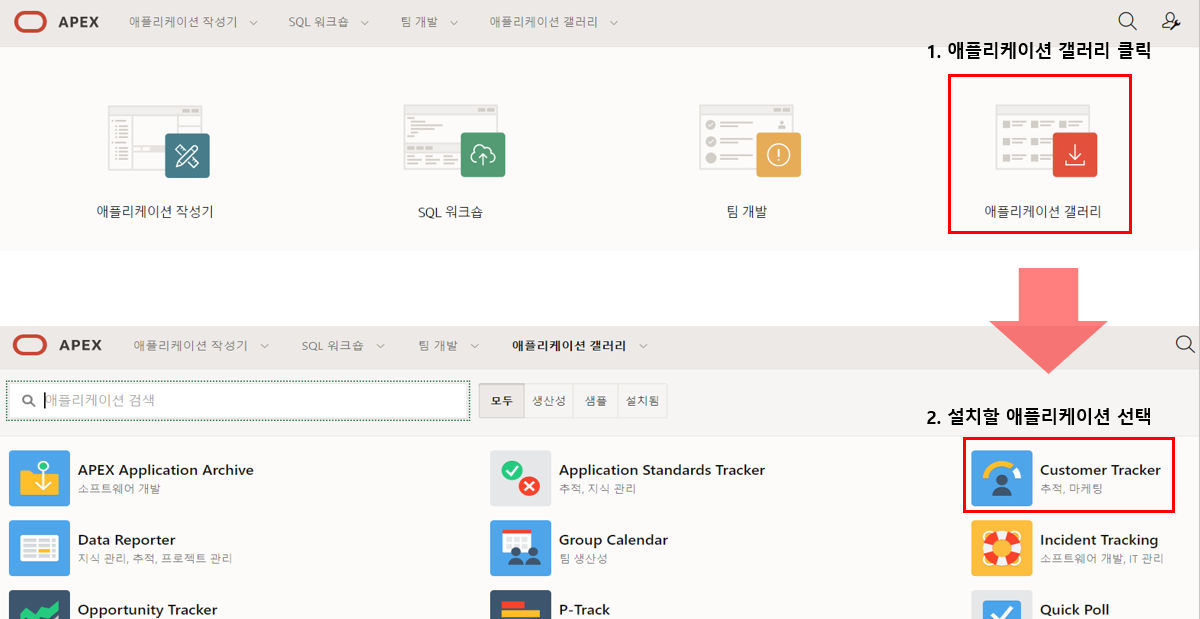Expand SQL 워크숍 arrow in lower header

tap(381, 346)
